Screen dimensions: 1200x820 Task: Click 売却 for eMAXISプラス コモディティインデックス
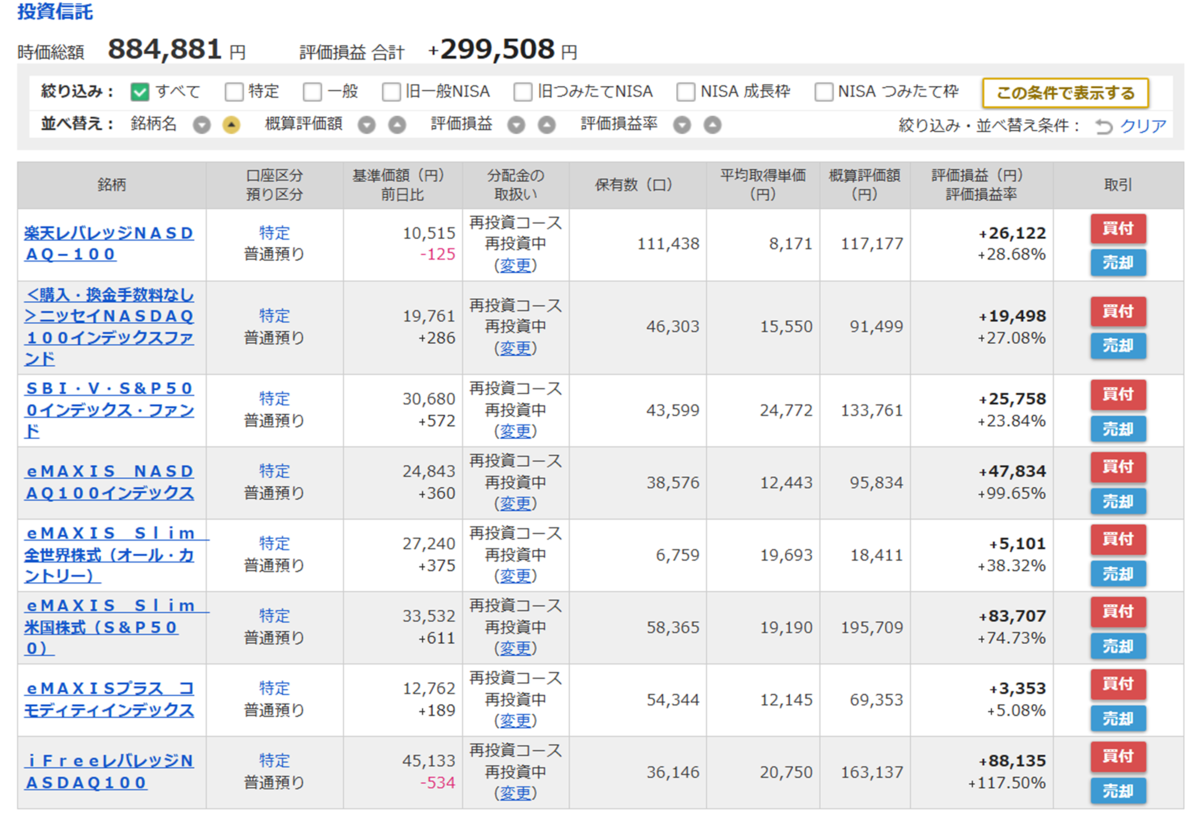[1118, 718]
